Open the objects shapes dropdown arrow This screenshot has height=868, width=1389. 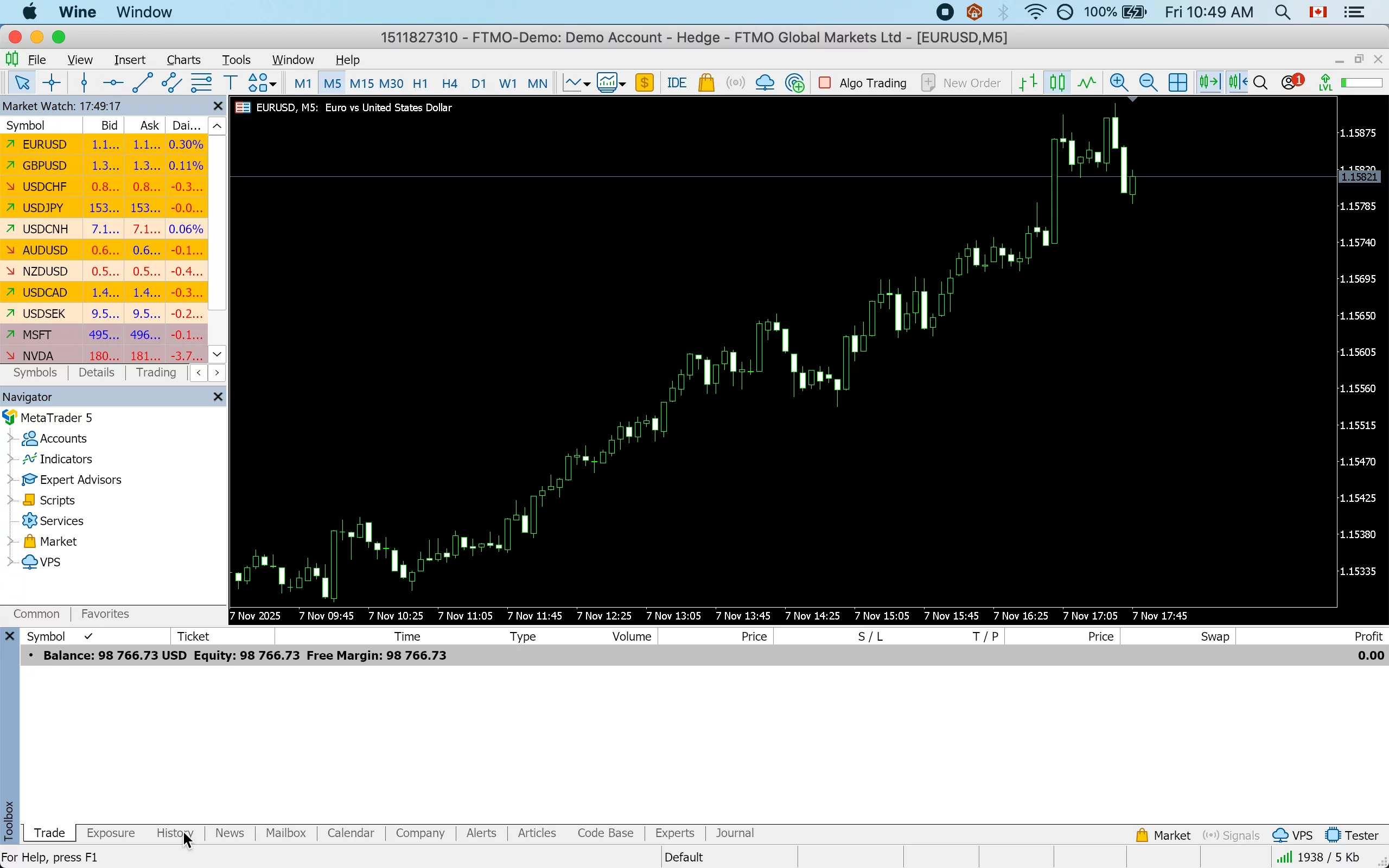click(x=273, y=84)
